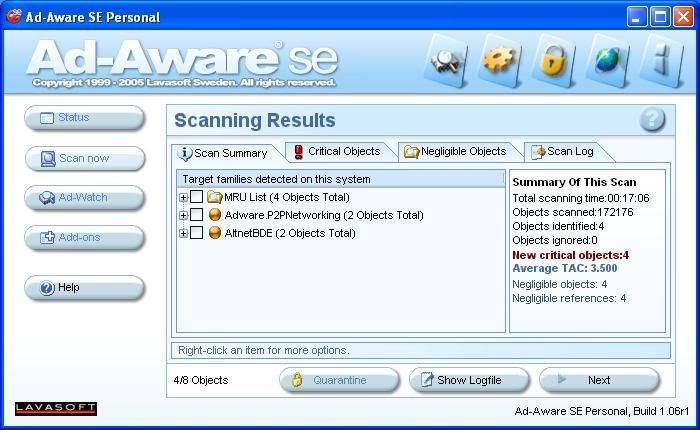The height and width of the screenshot is (430, 700).
Task: Click 'Objects identified:4' text
Action: (558, 226)
